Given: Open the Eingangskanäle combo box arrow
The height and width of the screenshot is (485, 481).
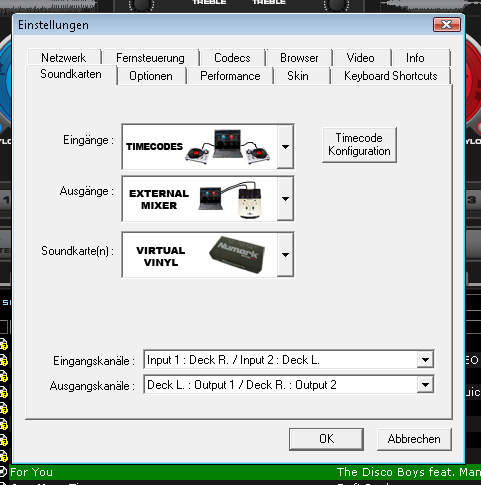Looking at the screenshot, I should click(425, 360).
